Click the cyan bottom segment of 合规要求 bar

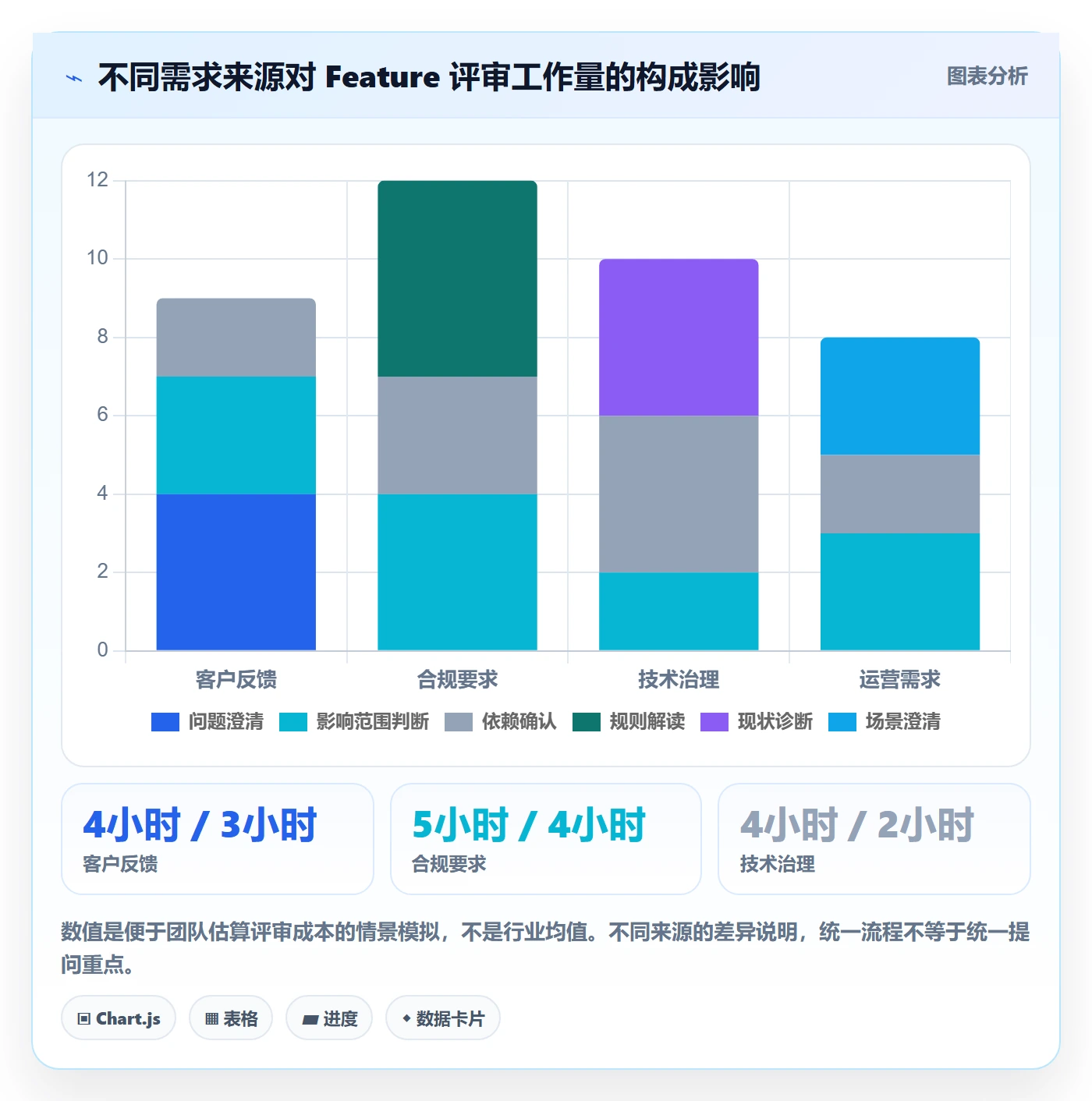click(458, 572)
